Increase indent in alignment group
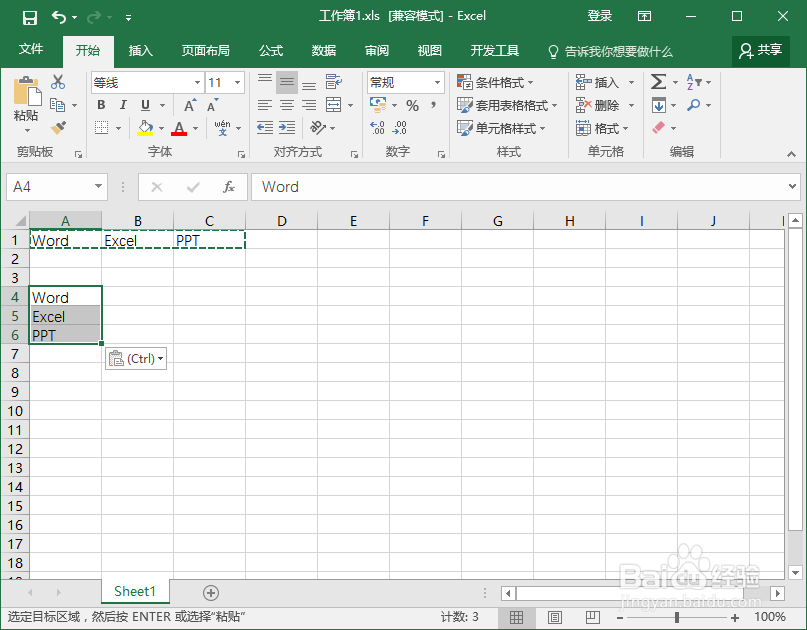The height and width of the screenshot is (630, 807). click(287, 128)
